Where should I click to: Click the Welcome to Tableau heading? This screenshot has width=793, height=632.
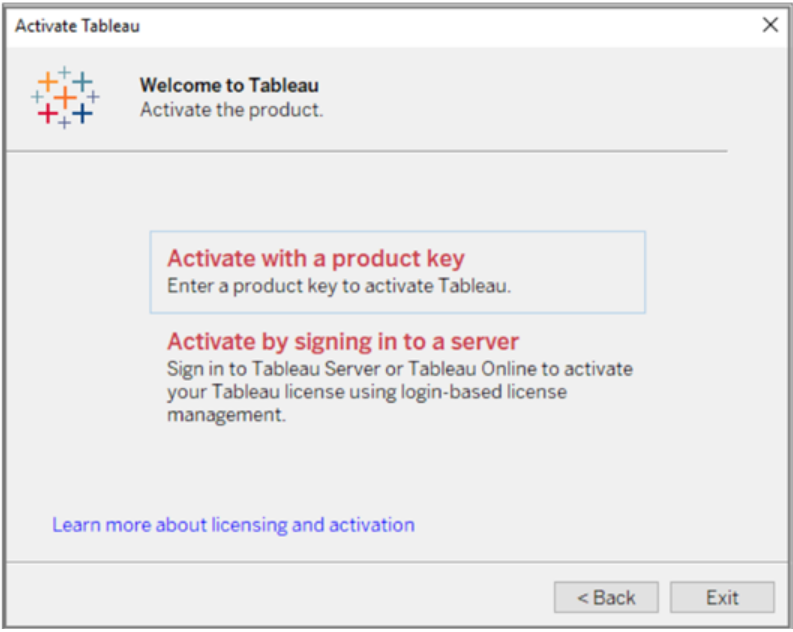pos(229,85)
